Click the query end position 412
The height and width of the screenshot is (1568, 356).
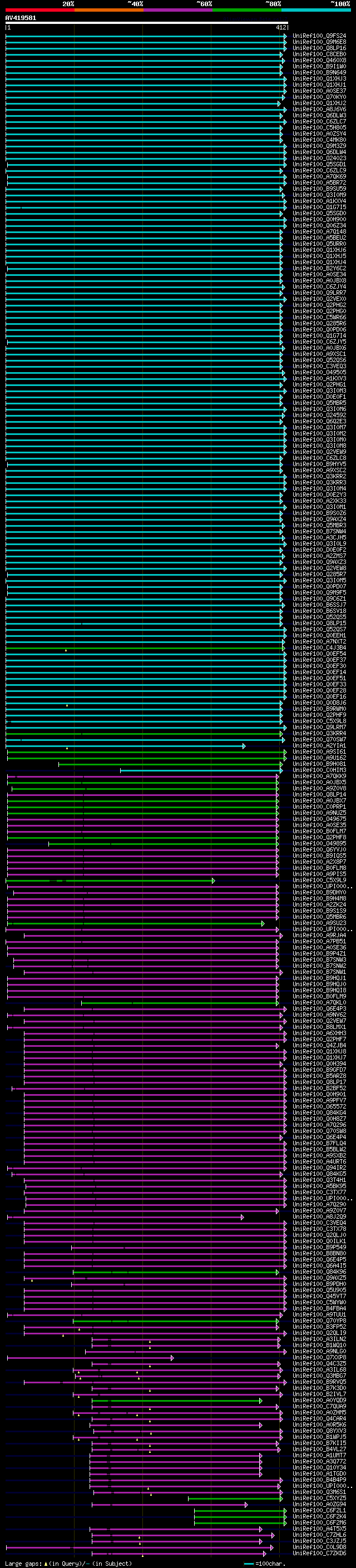(280, 27)
